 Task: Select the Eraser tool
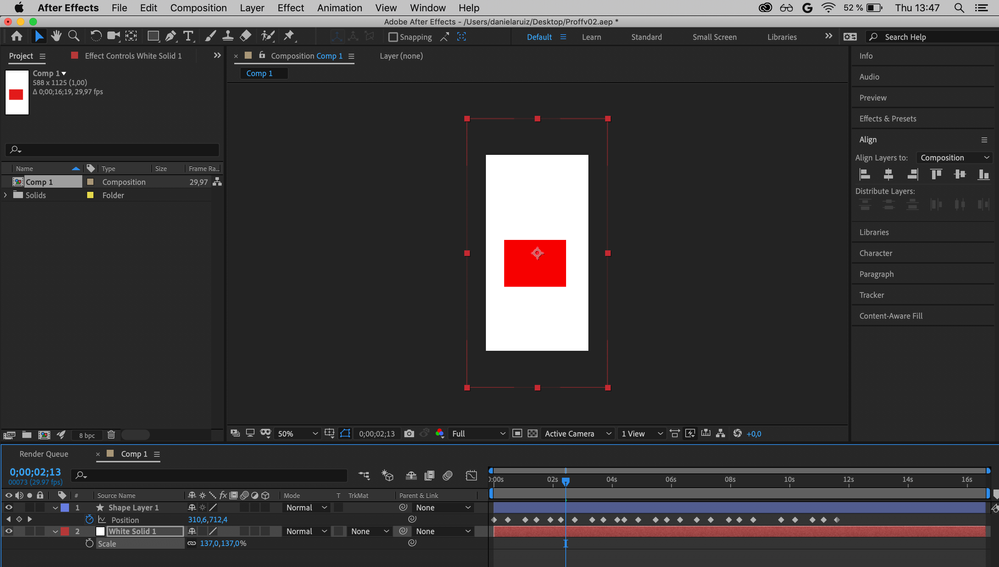(246, 37)
